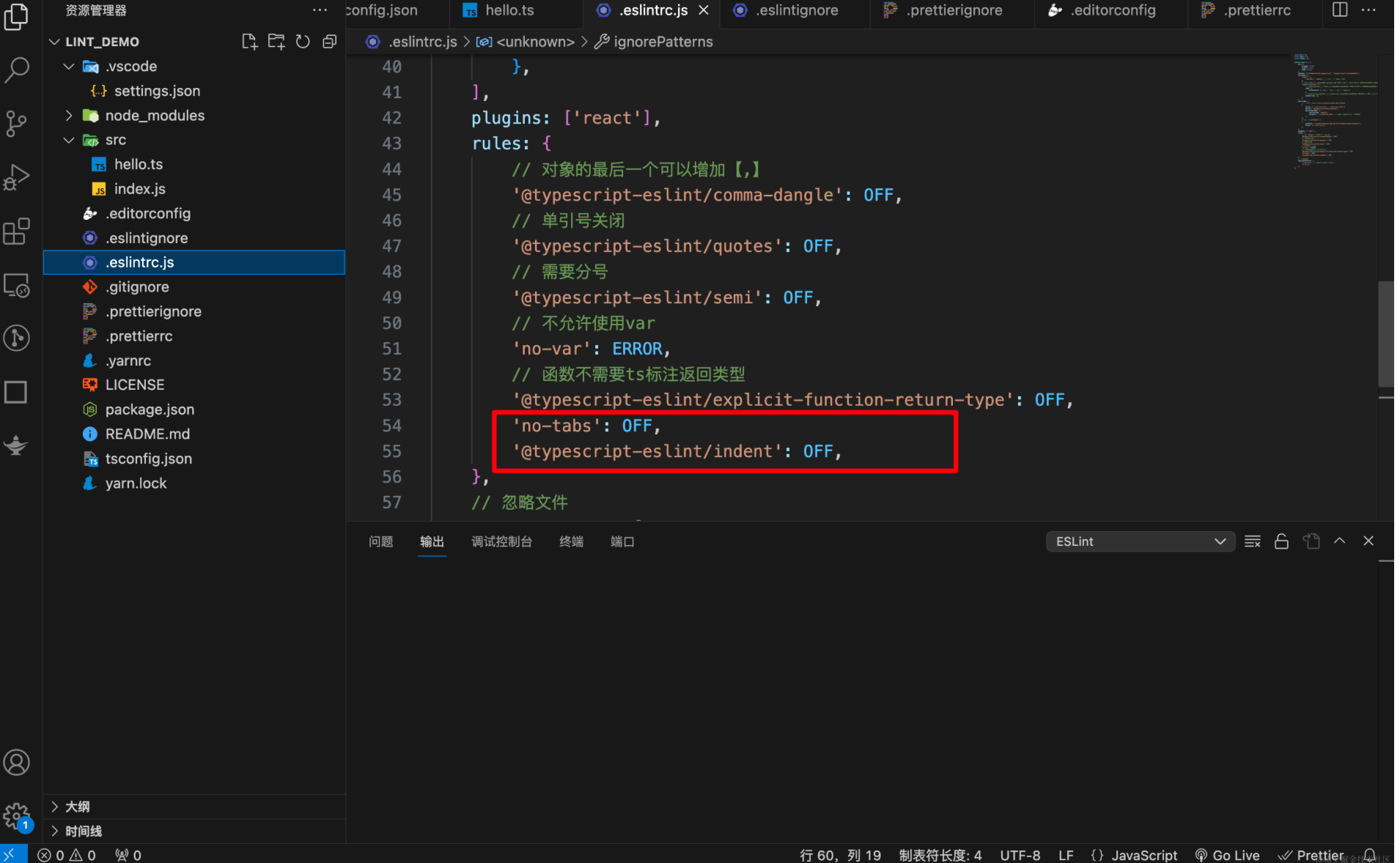
Task: Toggle output scroll lock icon
Action: click(x=1281, y=541)
